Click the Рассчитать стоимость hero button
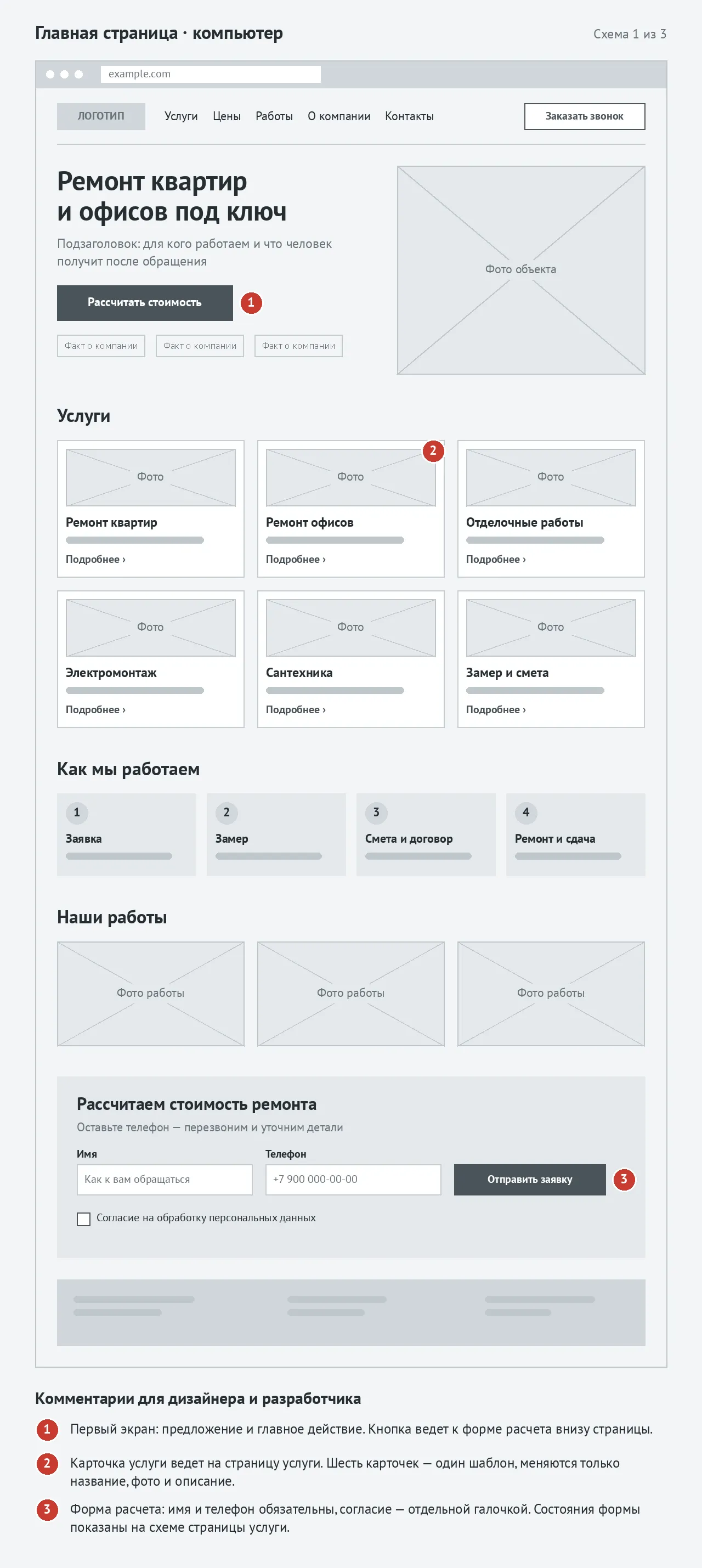The height and width of the screenshot is (1568, 702). tap(145, 302)
